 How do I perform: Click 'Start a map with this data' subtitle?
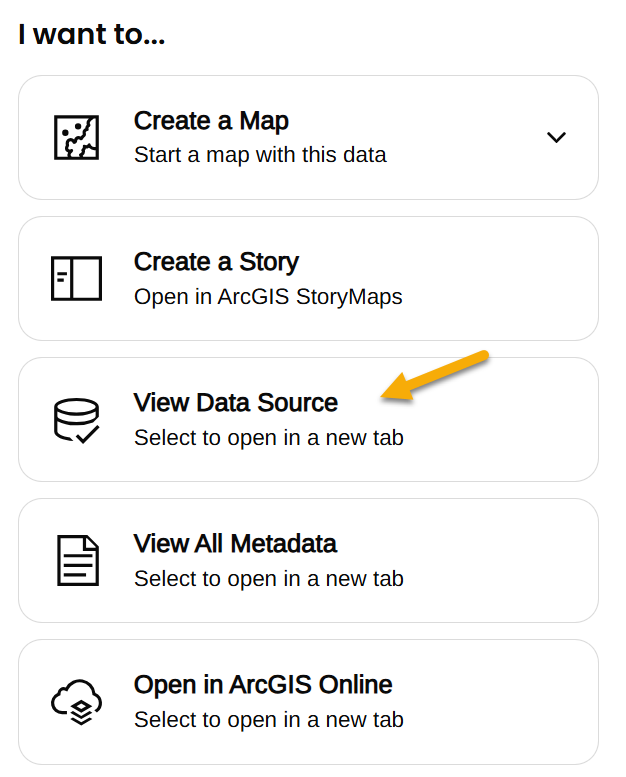click(260, 155)
